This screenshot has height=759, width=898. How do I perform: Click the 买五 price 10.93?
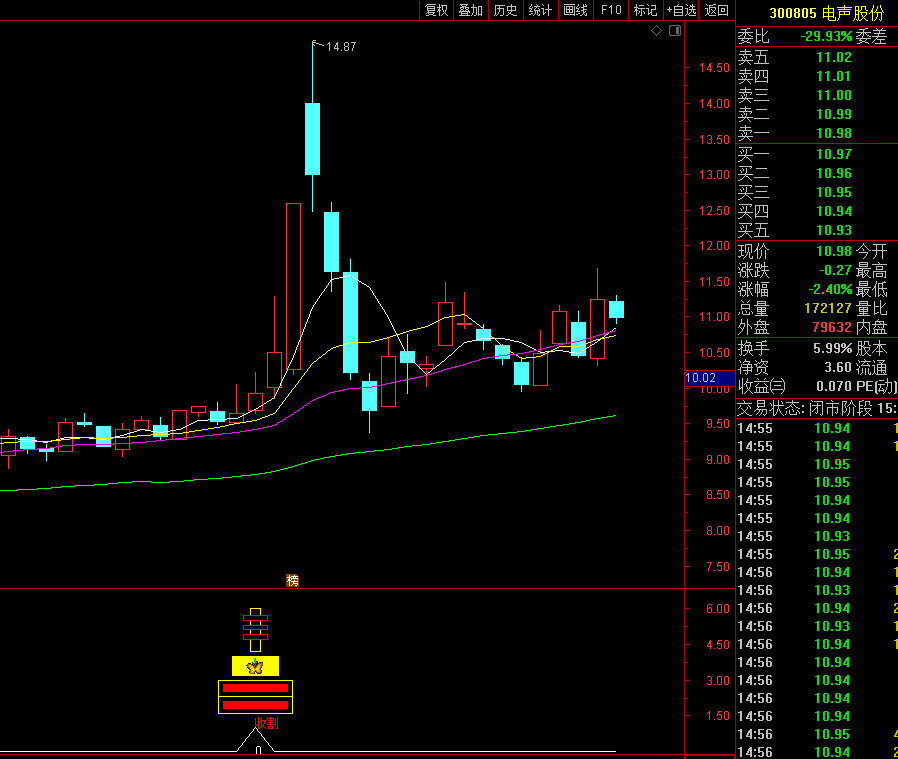pyautogui.click(x=834, y=230)
